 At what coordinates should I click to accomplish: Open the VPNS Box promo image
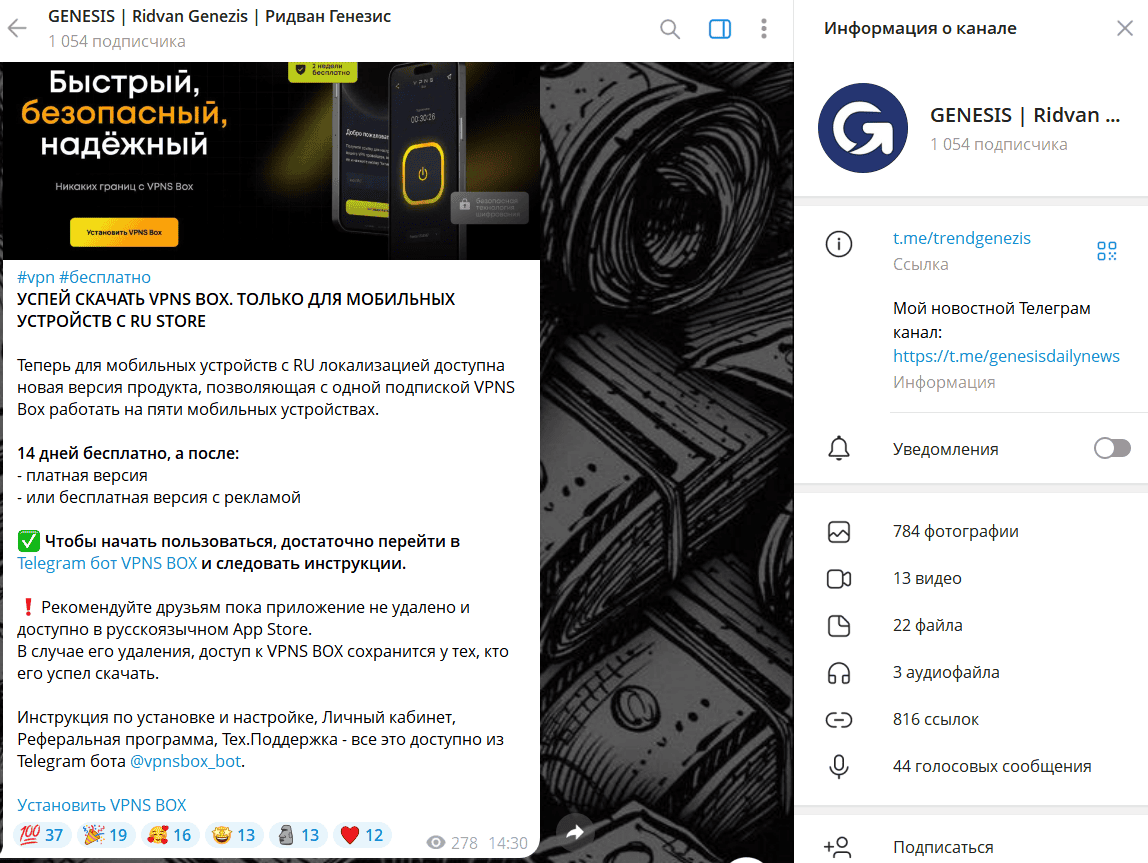(x=270, y=160)
